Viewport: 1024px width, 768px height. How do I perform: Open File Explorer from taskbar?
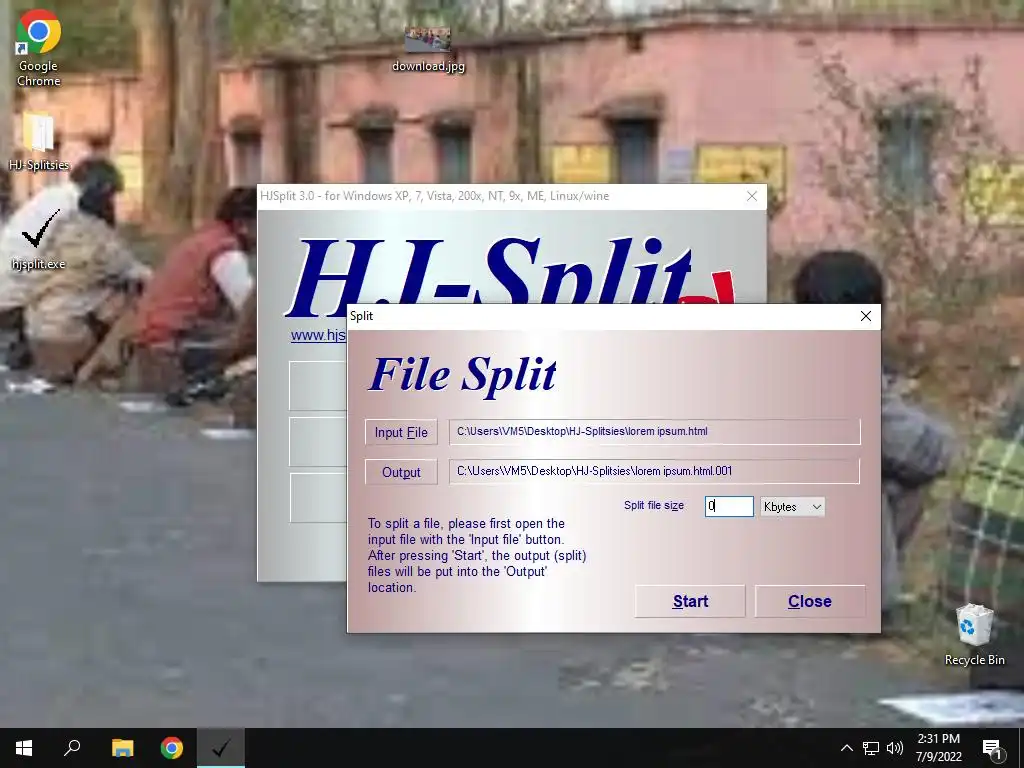click(x=122, y=748)
